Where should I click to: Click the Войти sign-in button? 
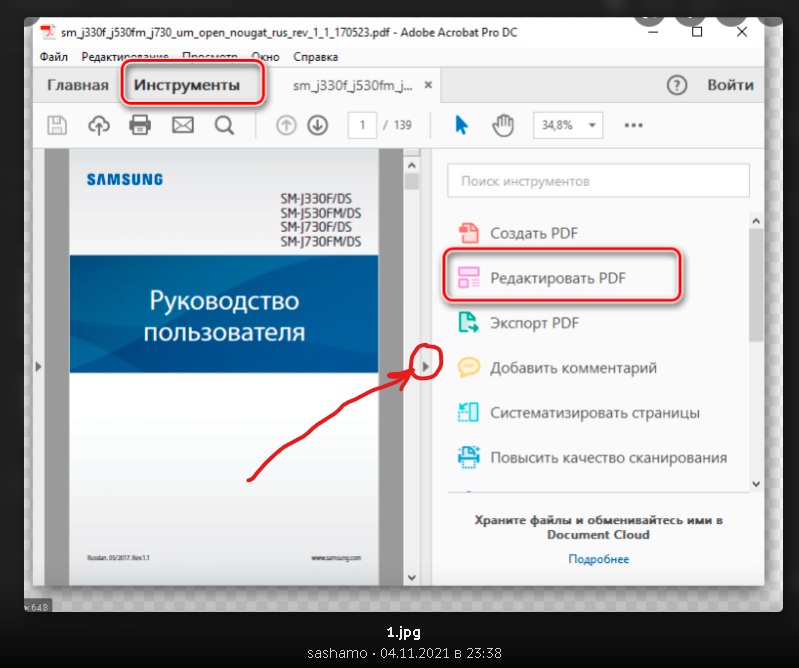tap(730, 85)
